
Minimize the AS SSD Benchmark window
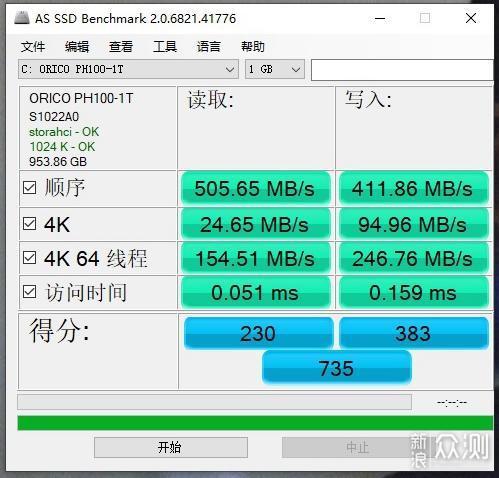tap(380, 18)
